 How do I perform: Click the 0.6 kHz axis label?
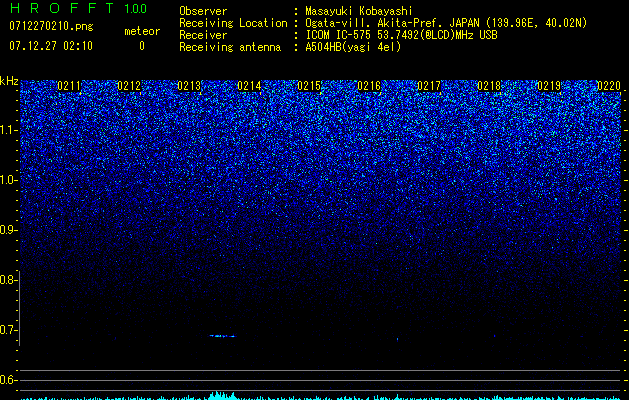click(8, 380)
